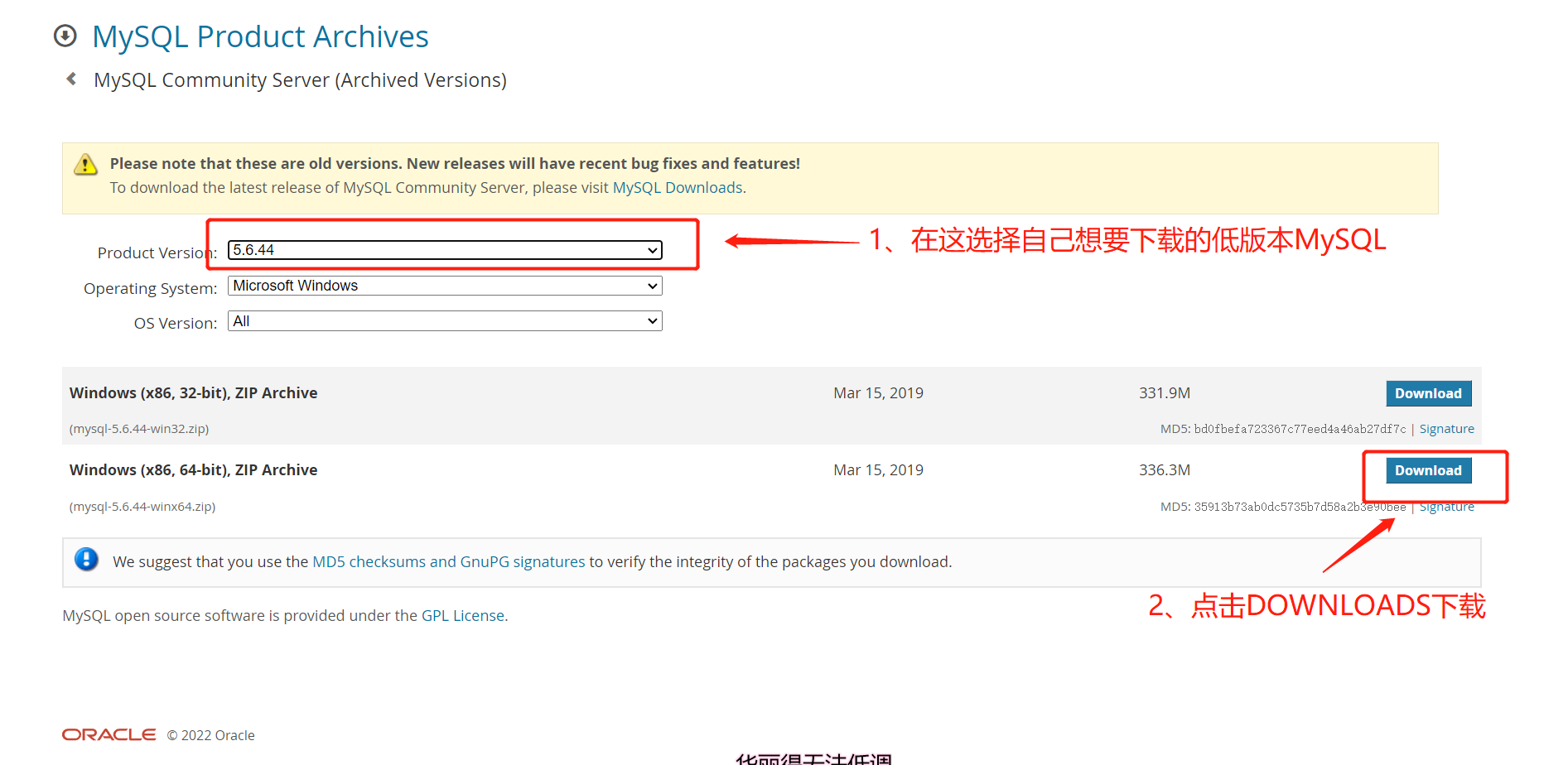Click the bold old versions warning text
1568x765 pixels.
click(x=455, y=164)
